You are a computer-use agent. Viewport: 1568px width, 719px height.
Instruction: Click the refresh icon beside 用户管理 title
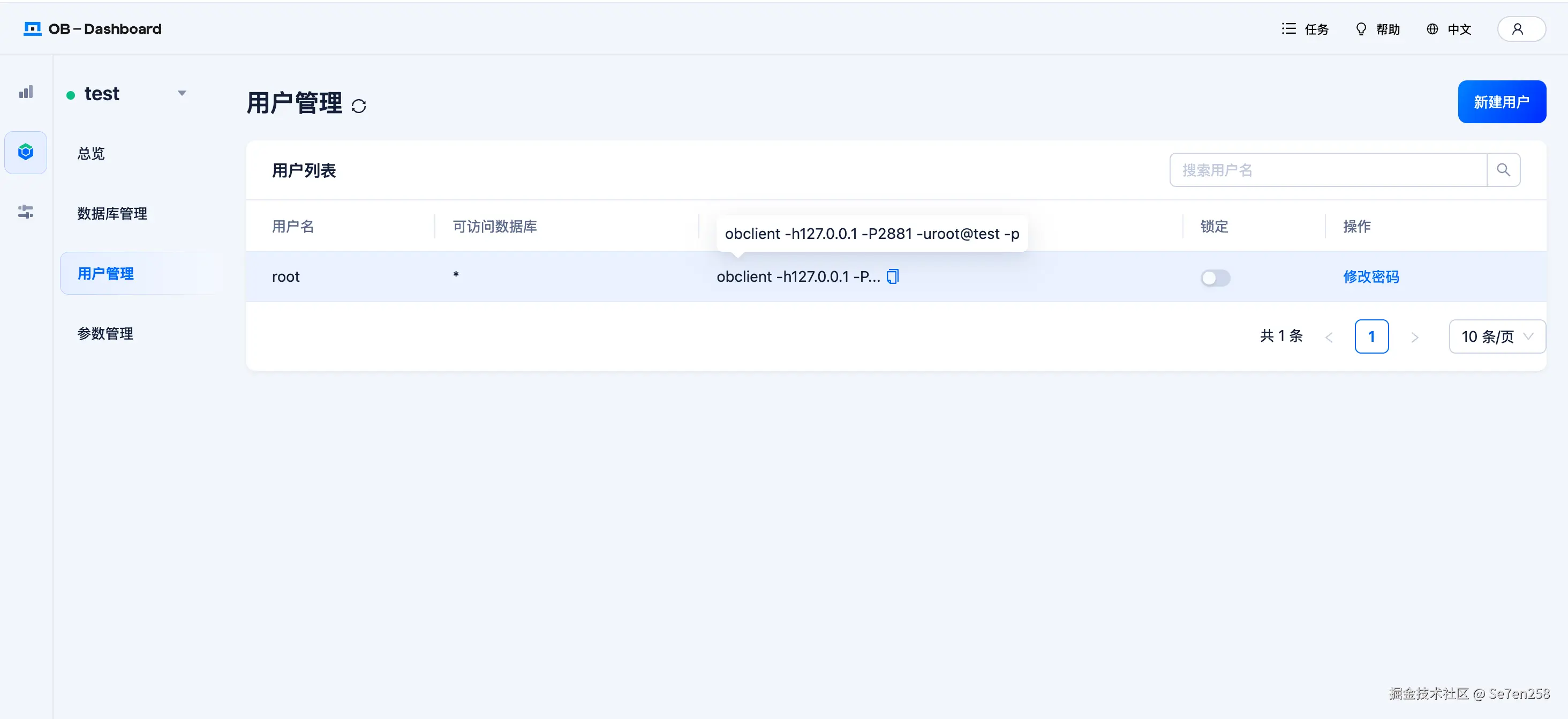tap(358, 106)
